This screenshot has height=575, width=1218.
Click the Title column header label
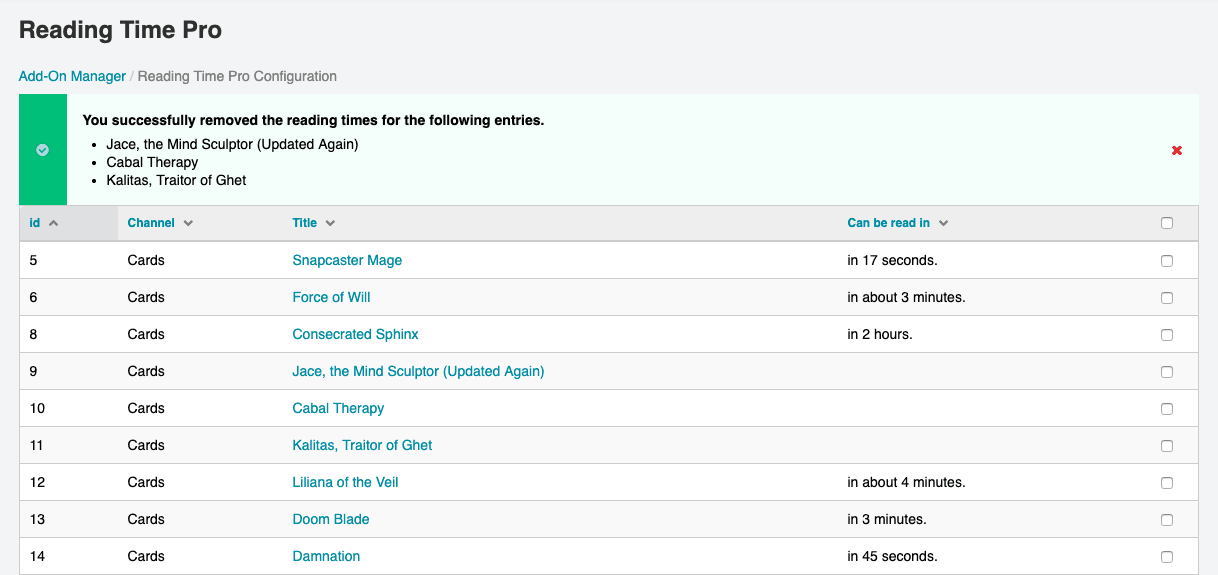point(304,223)
